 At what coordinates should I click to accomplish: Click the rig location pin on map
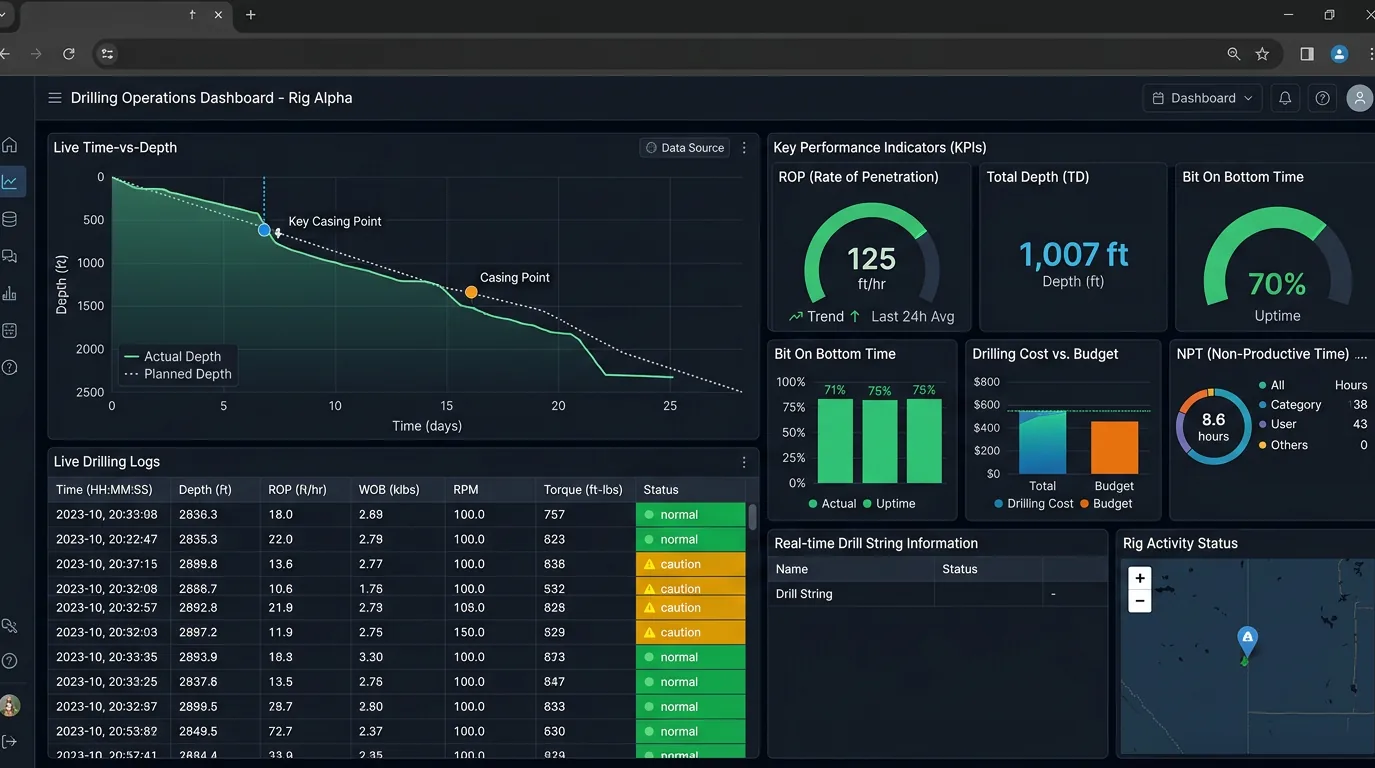tap(1247, 643)
